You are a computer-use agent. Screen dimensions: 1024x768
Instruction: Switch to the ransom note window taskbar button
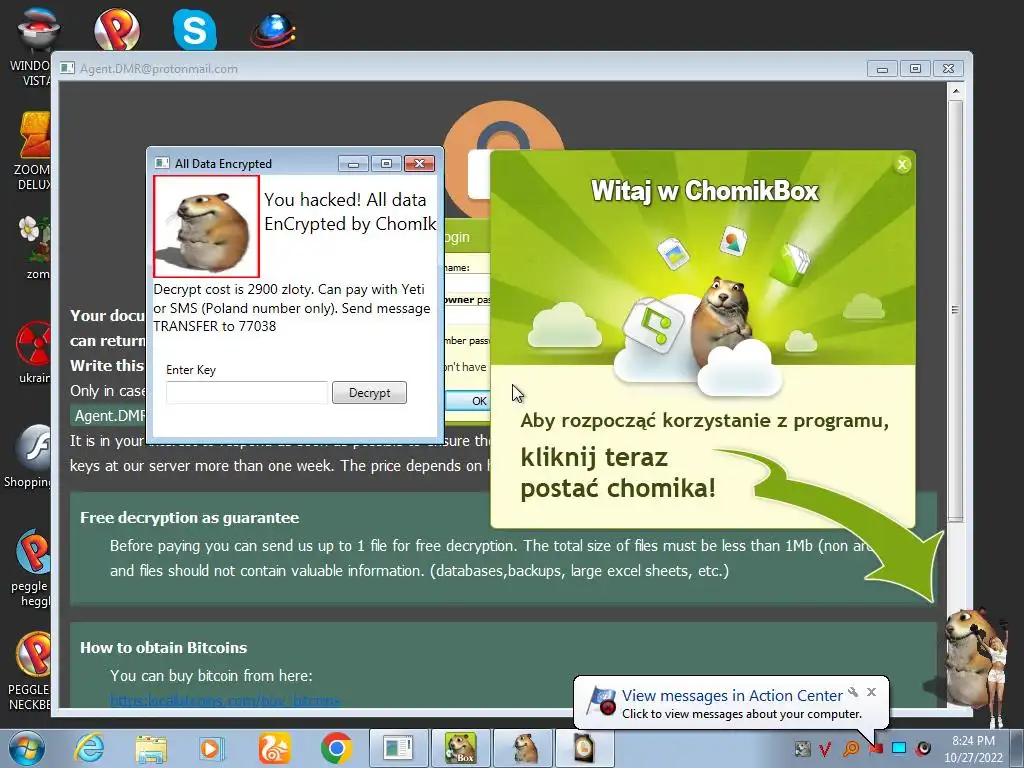[398, 748]
